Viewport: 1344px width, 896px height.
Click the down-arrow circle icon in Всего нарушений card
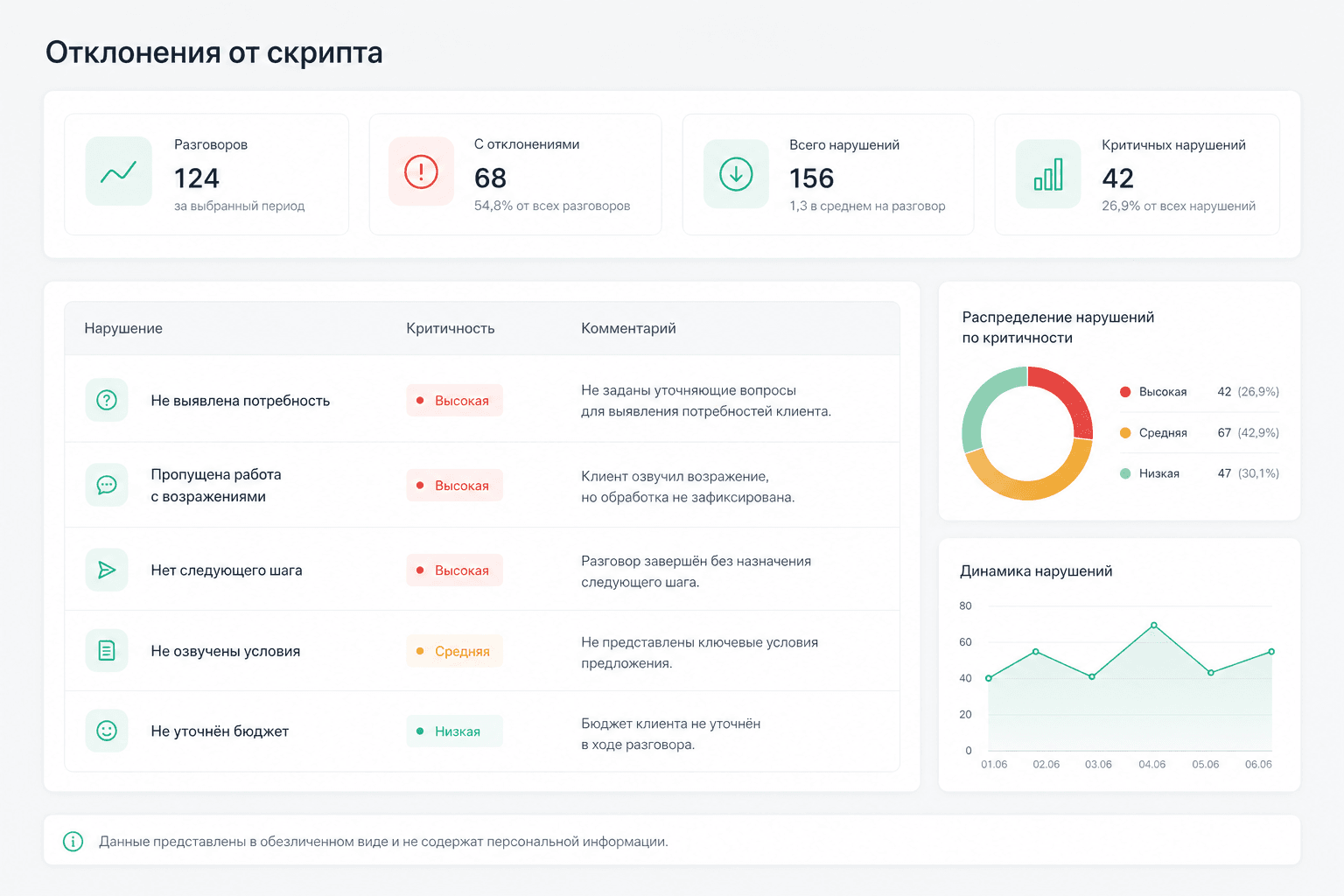[736, 174]
